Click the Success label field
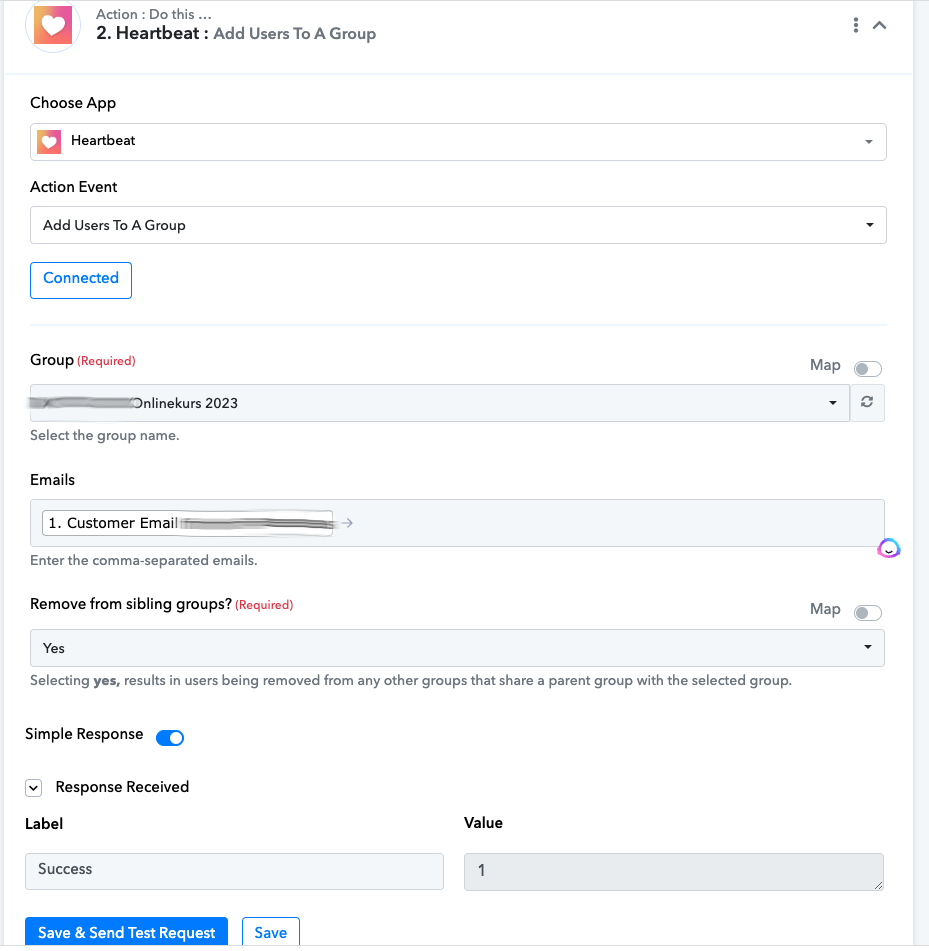This screenshot has width=929, height=951. click(234, 872)
